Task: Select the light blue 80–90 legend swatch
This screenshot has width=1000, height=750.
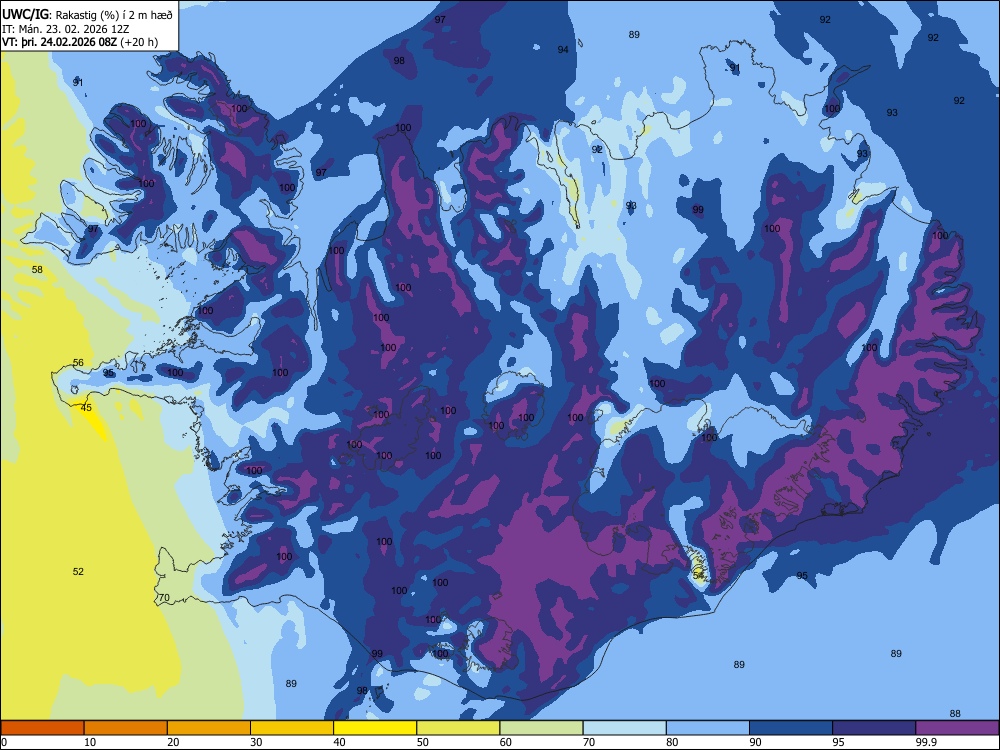Action: click(708, 728)
